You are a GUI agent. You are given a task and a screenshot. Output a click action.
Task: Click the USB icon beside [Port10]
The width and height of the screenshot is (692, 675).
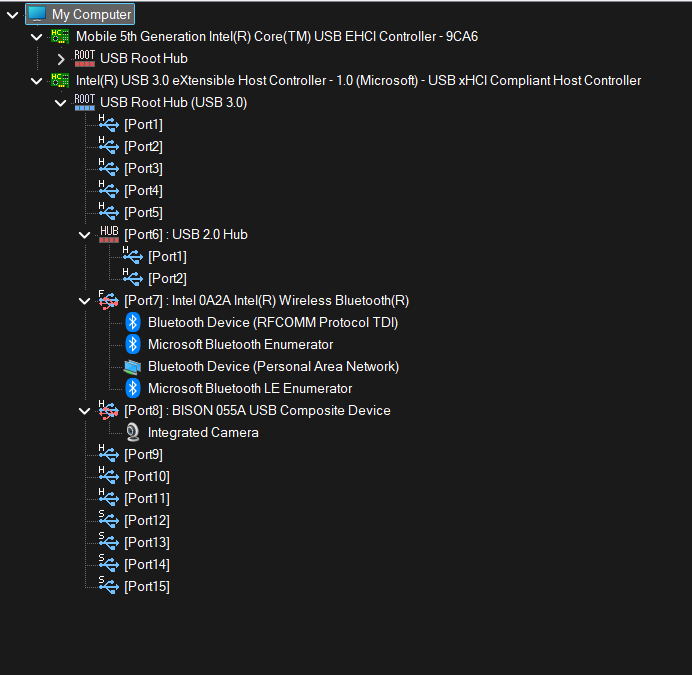click(x=108, y=475)
